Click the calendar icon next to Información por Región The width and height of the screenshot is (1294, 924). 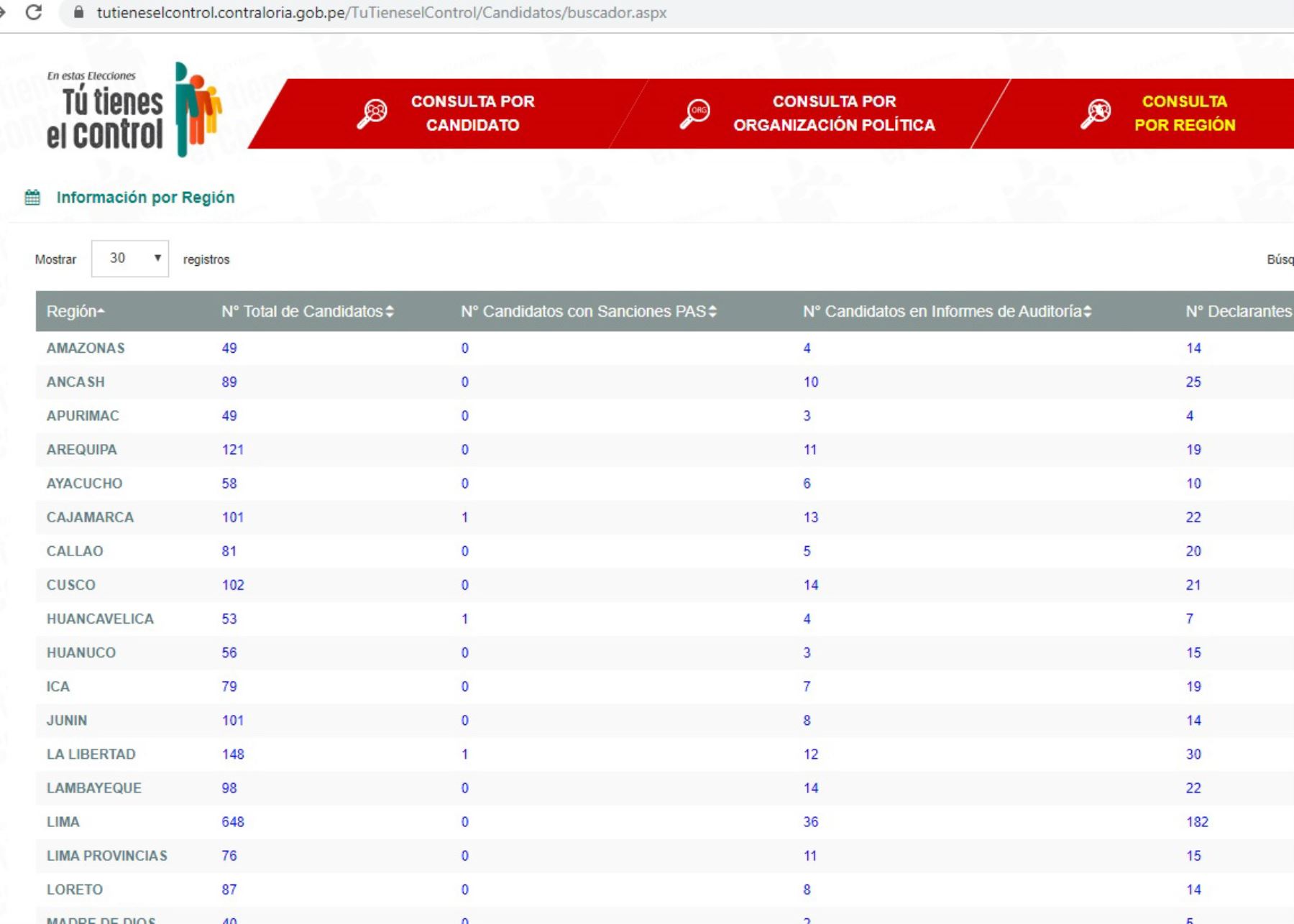[x=32, y=198]
